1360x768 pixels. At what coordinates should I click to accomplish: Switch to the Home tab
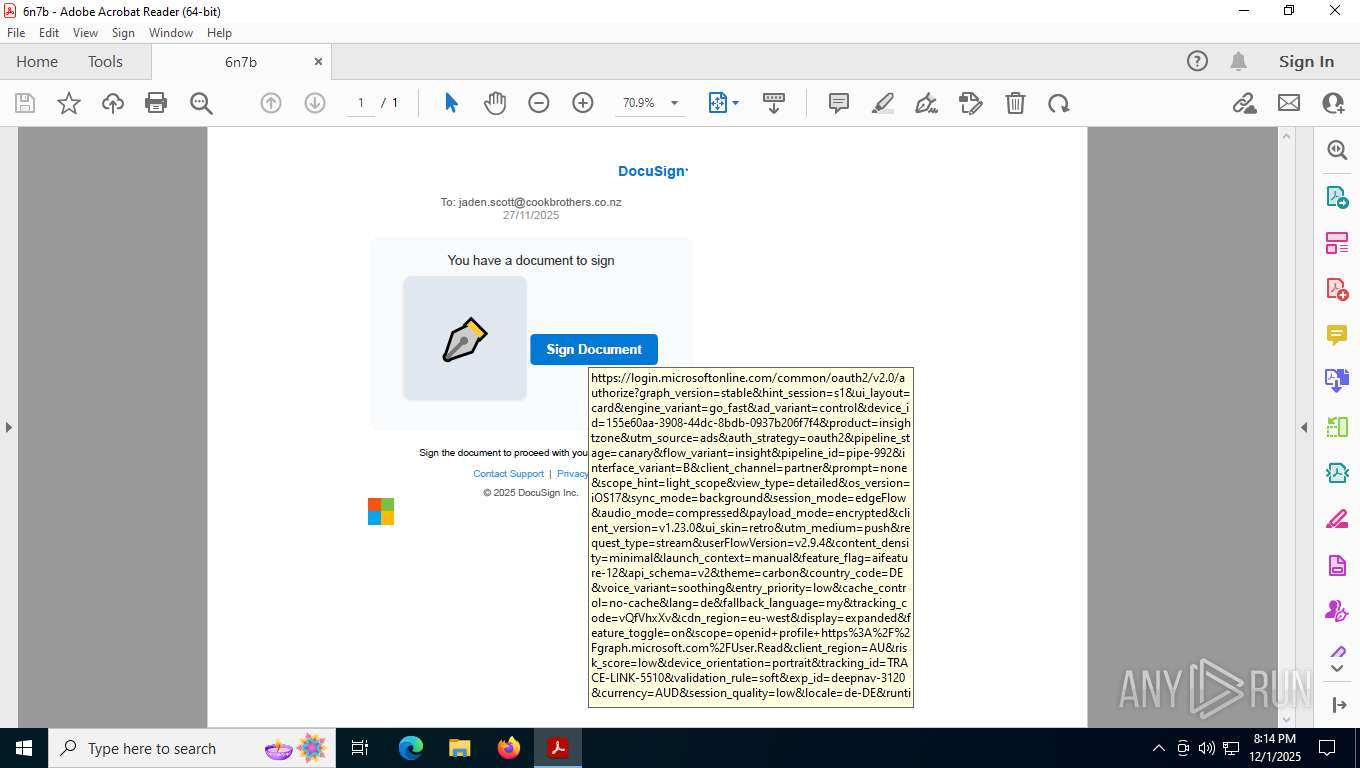(37, 61)
